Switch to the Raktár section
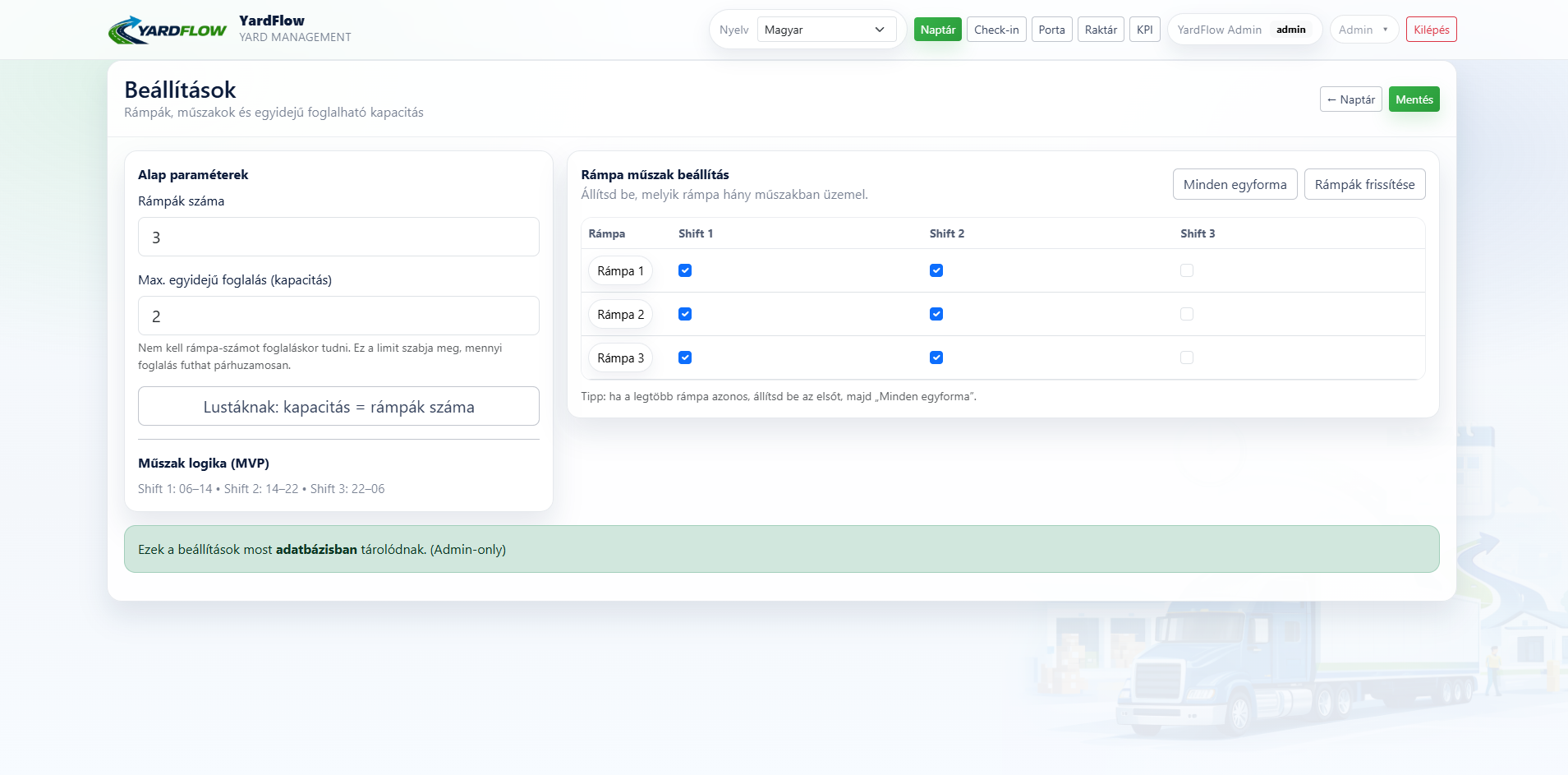This screenshot has height=775, width=1568. pyautogui.click(x=1100, y=30)
